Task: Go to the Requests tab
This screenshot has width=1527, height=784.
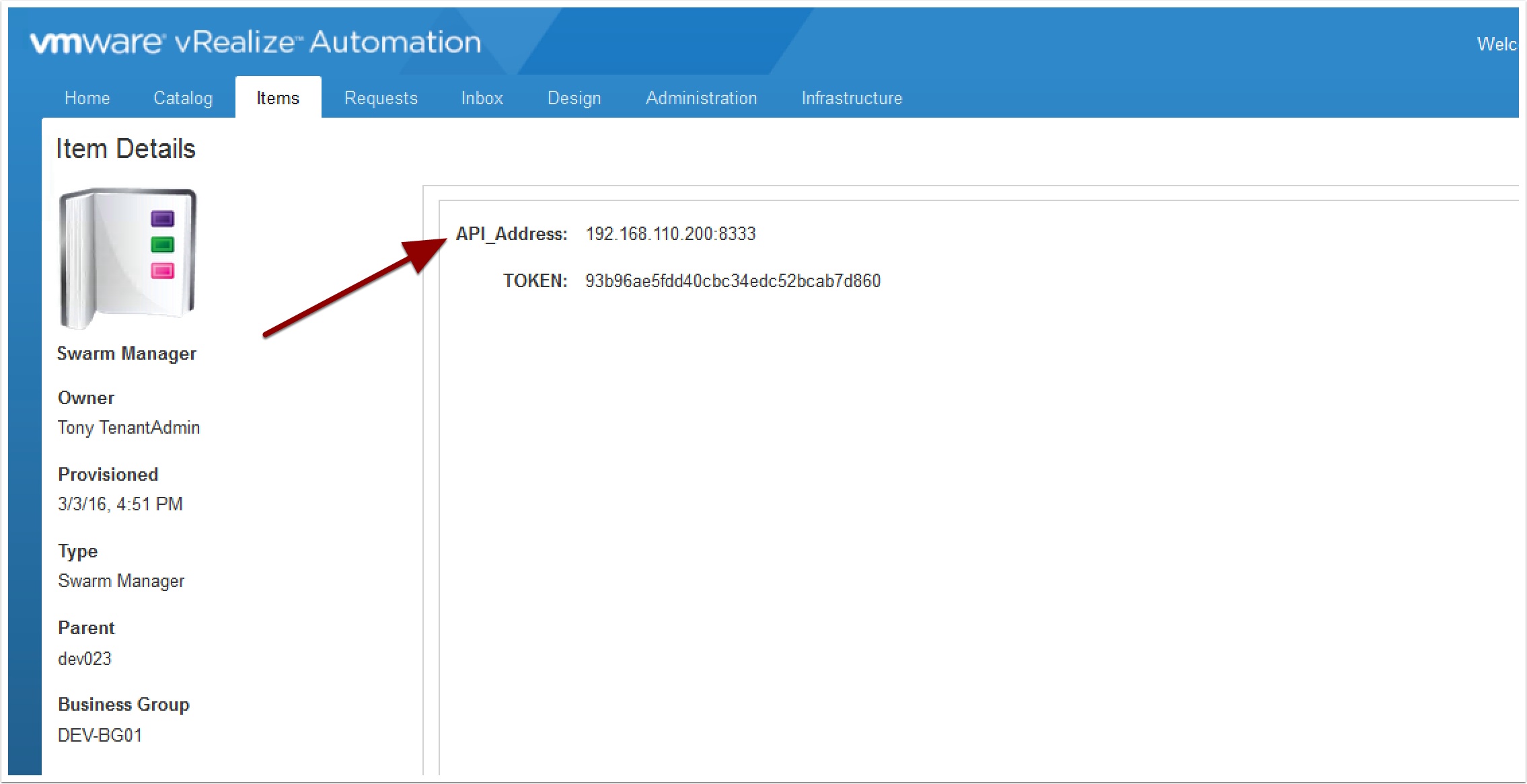Action: [381, 98]
